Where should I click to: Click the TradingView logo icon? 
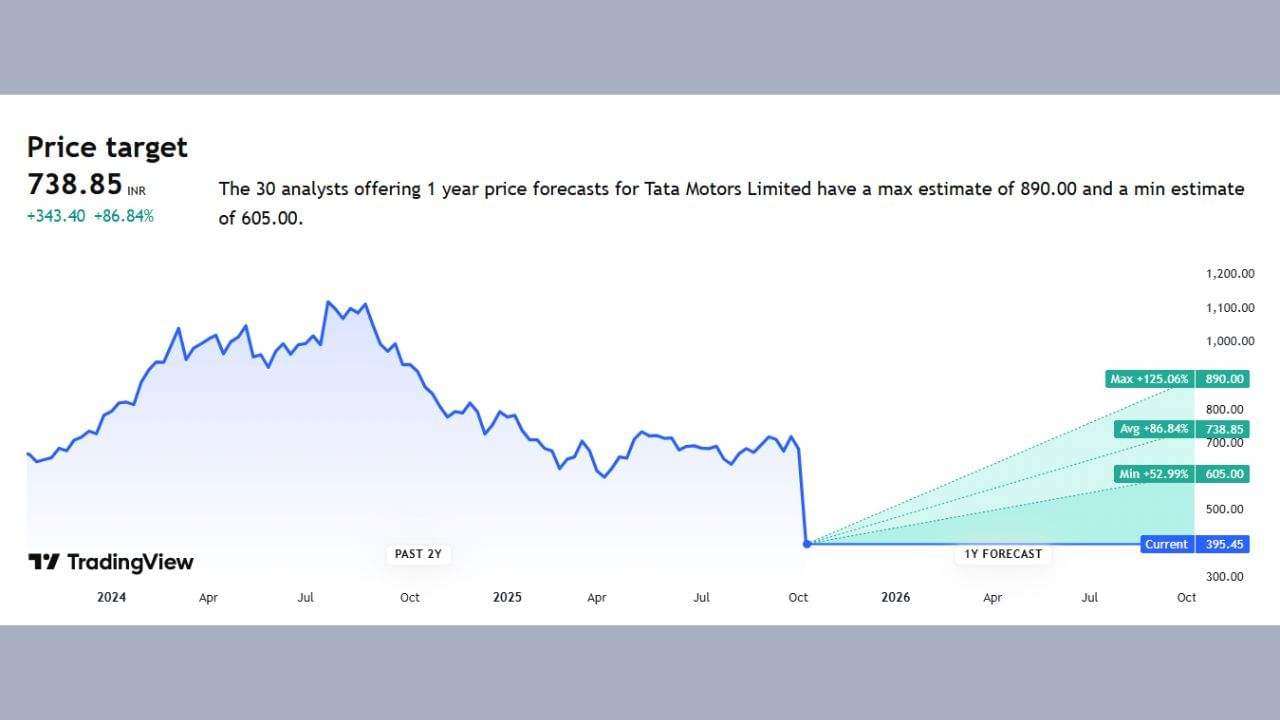(44, 562)
